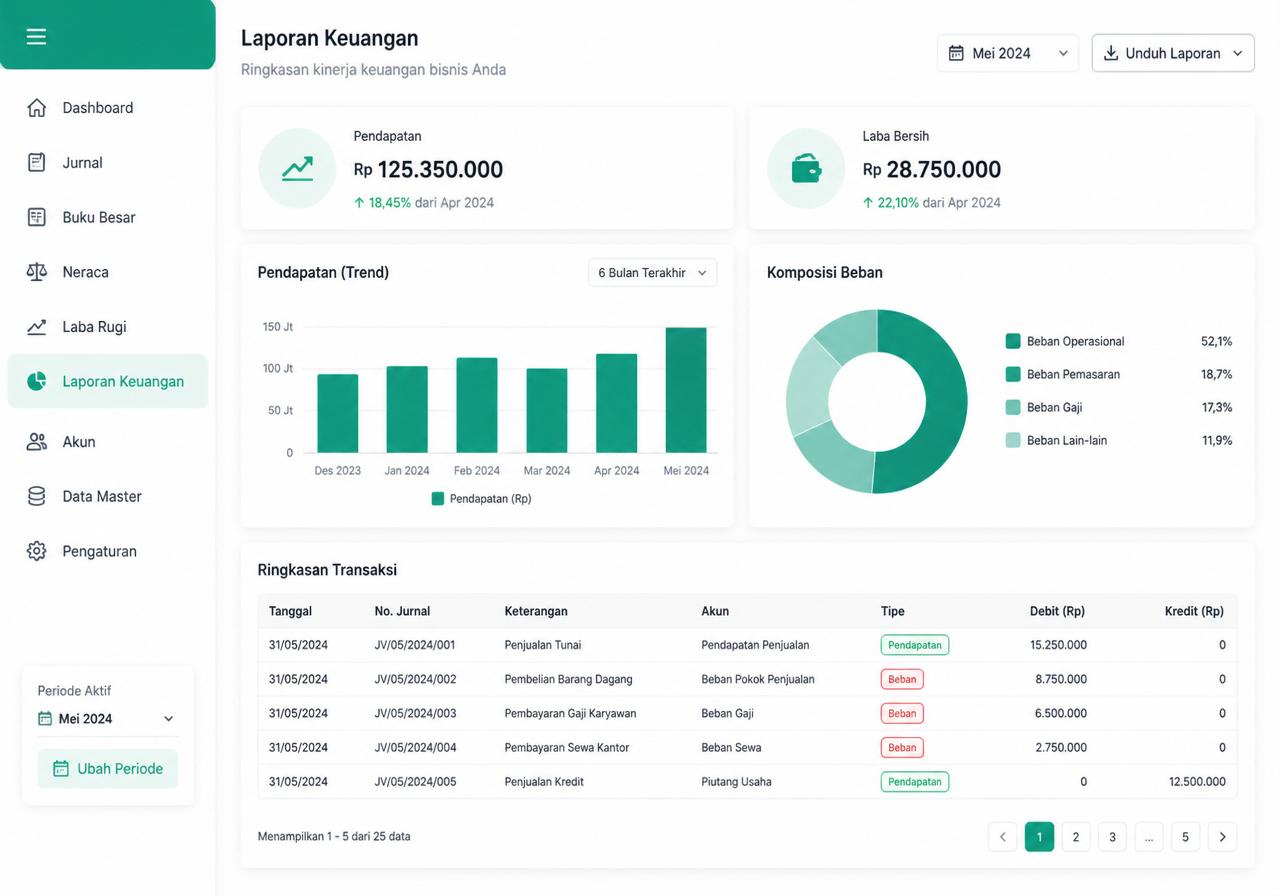Click the Mei 2024 bar in trend chart
Screen dimensions: 1280x896
(686, 390)
